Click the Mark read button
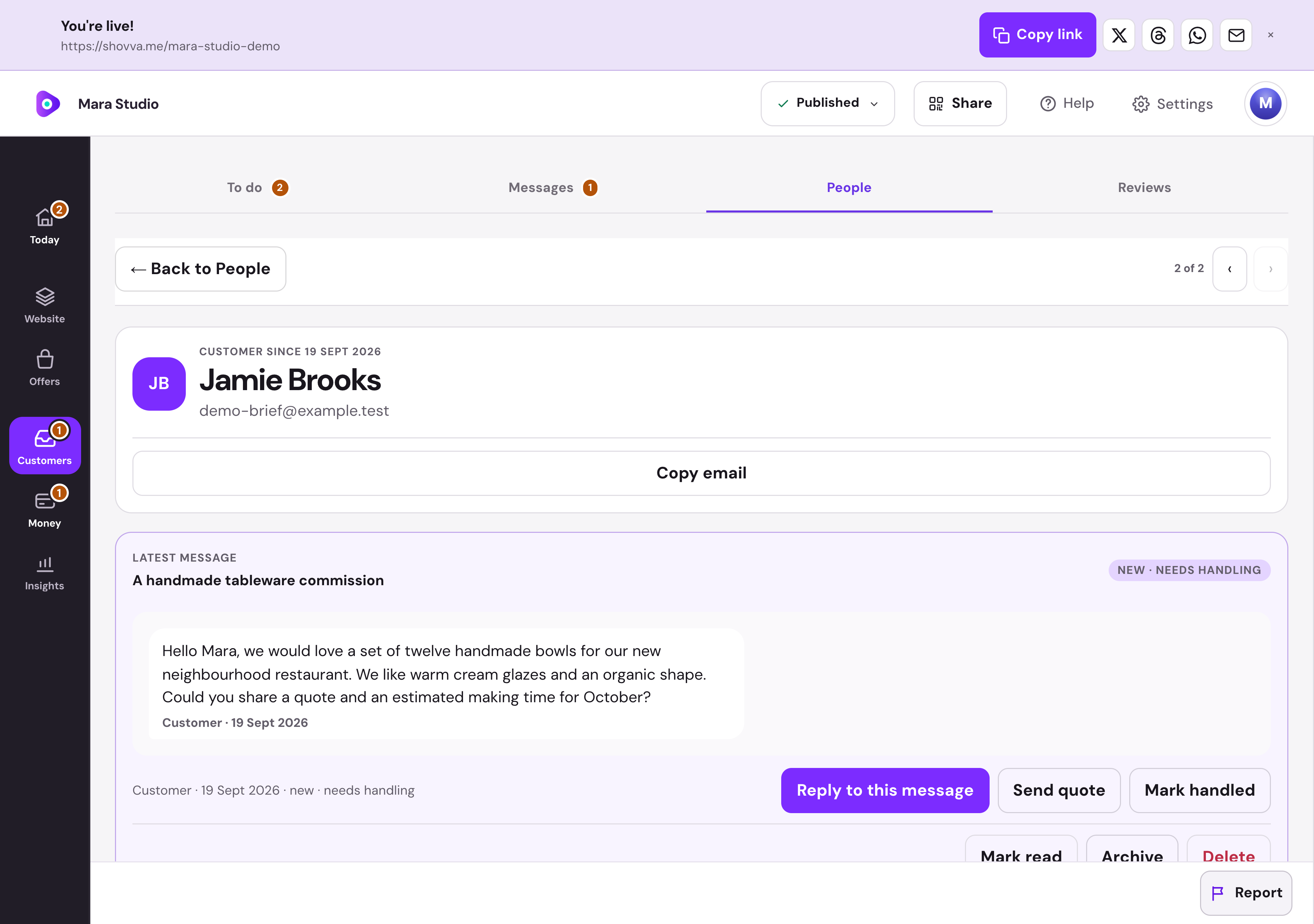This screenshot has height=924, width=1314. [x=1021, y=849]
